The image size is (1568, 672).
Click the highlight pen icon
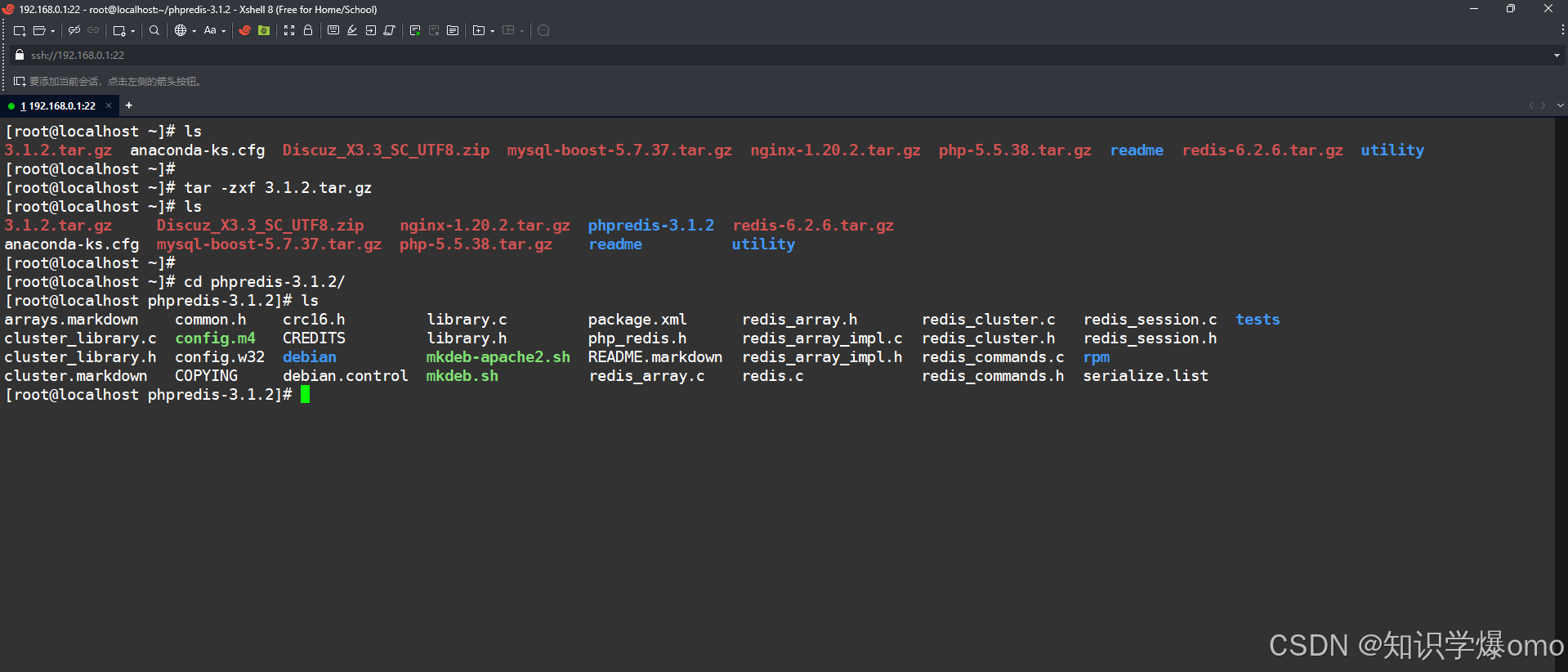pos(352,30)
